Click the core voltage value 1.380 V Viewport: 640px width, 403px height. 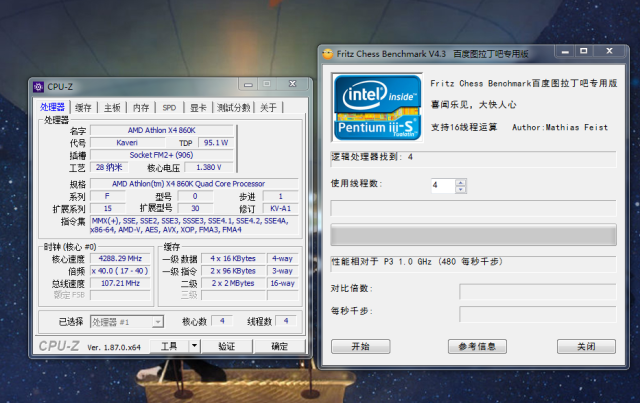pos(209,167)
